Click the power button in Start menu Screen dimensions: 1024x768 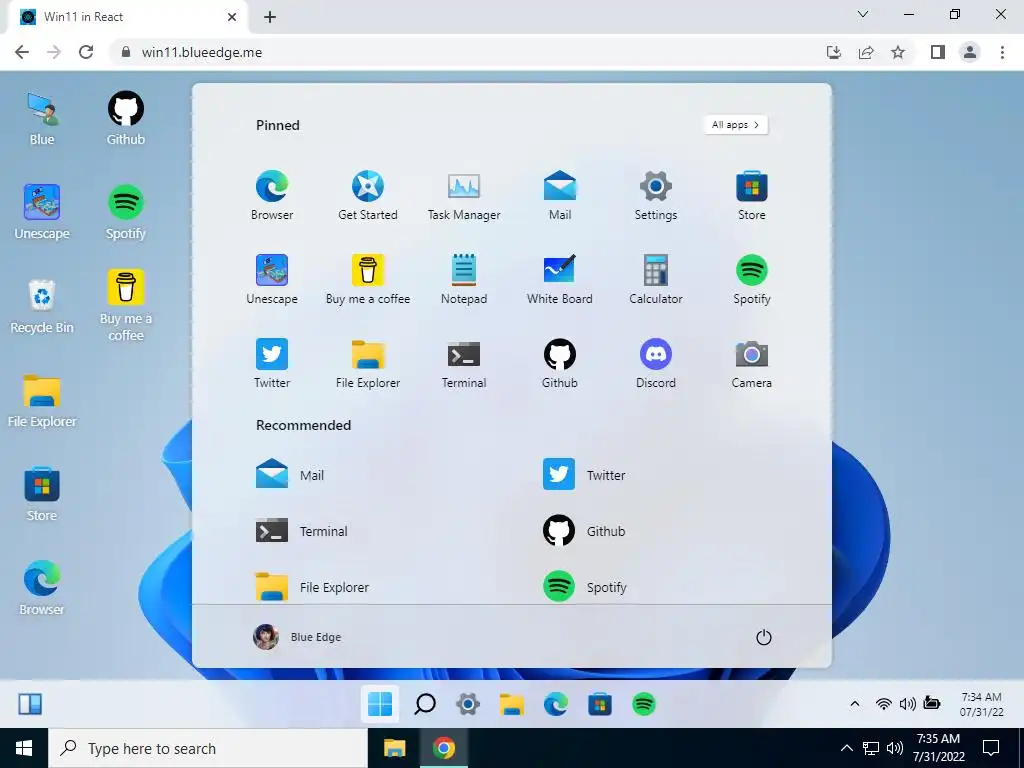(x=763, y=637)
